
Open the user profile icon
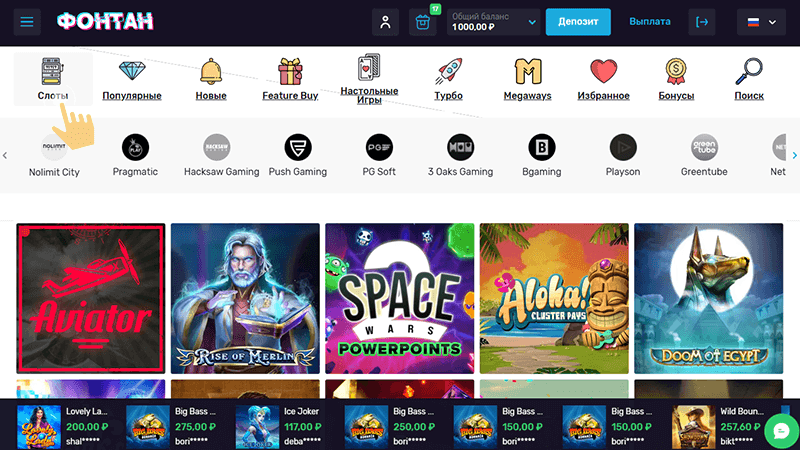click(x=385, y=22)
